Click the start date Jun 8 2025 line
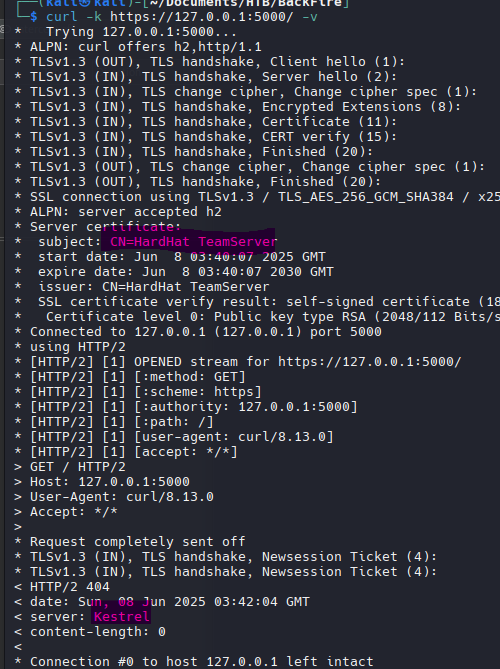 point(182,257)
